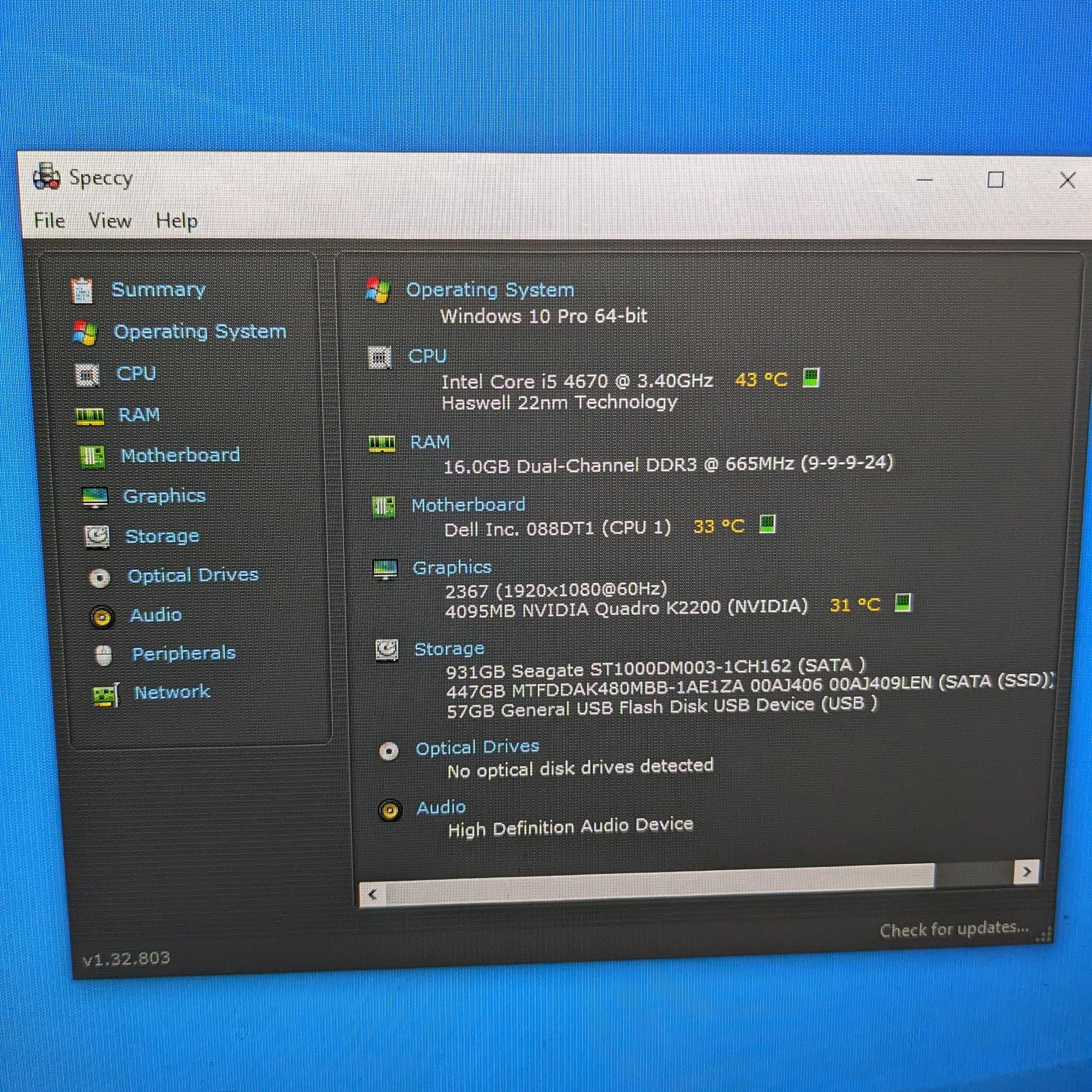
Task: Click the Storage disk icon in summary pane
Action: point(387,650)
